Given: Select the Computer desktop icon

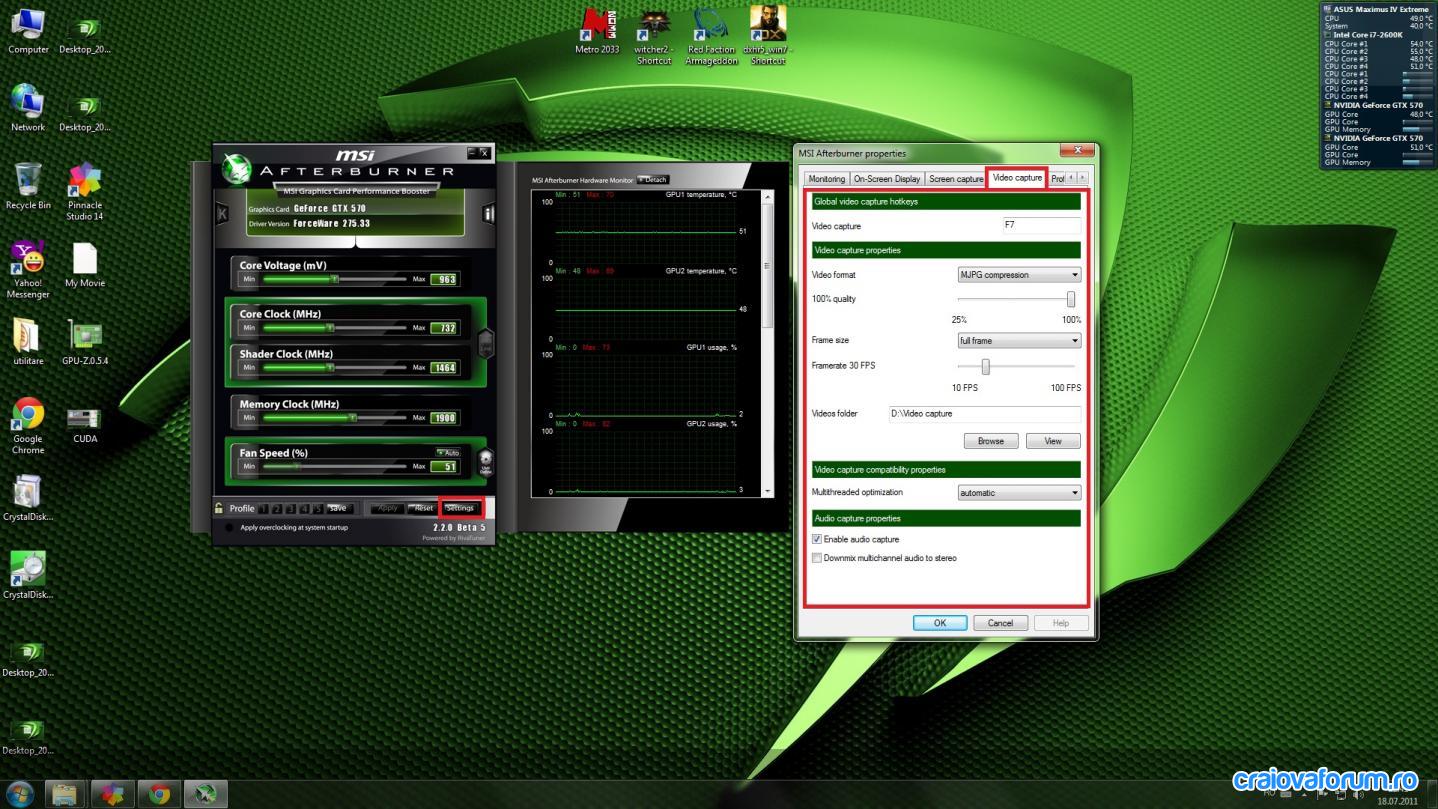Looking at the screenshot, I should pos(28,30).
